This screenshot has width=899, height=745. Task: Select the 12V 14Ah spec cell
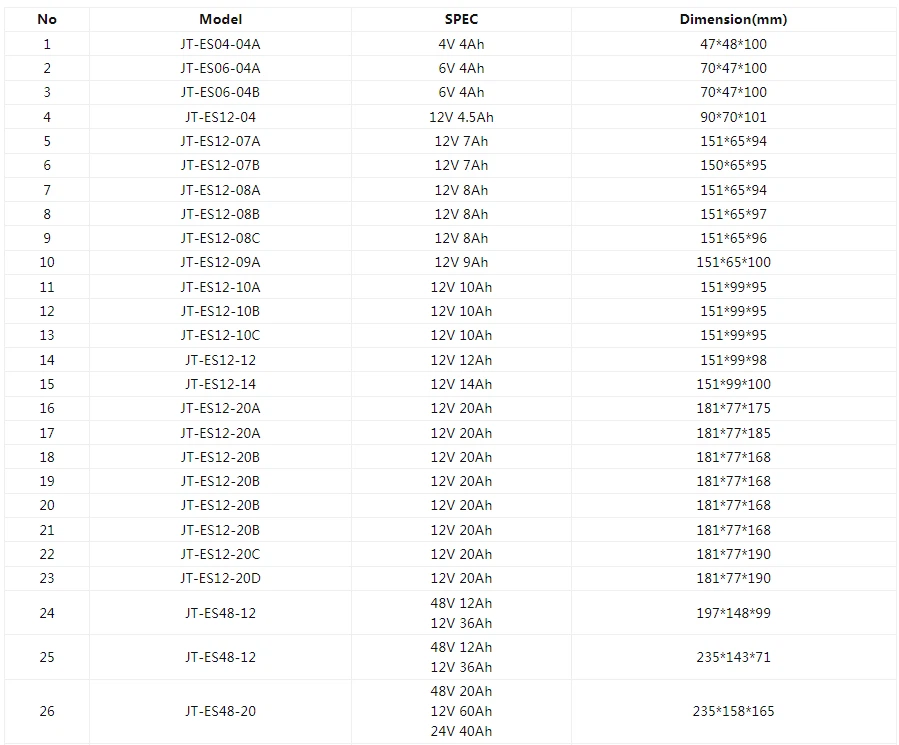[461, 384]
